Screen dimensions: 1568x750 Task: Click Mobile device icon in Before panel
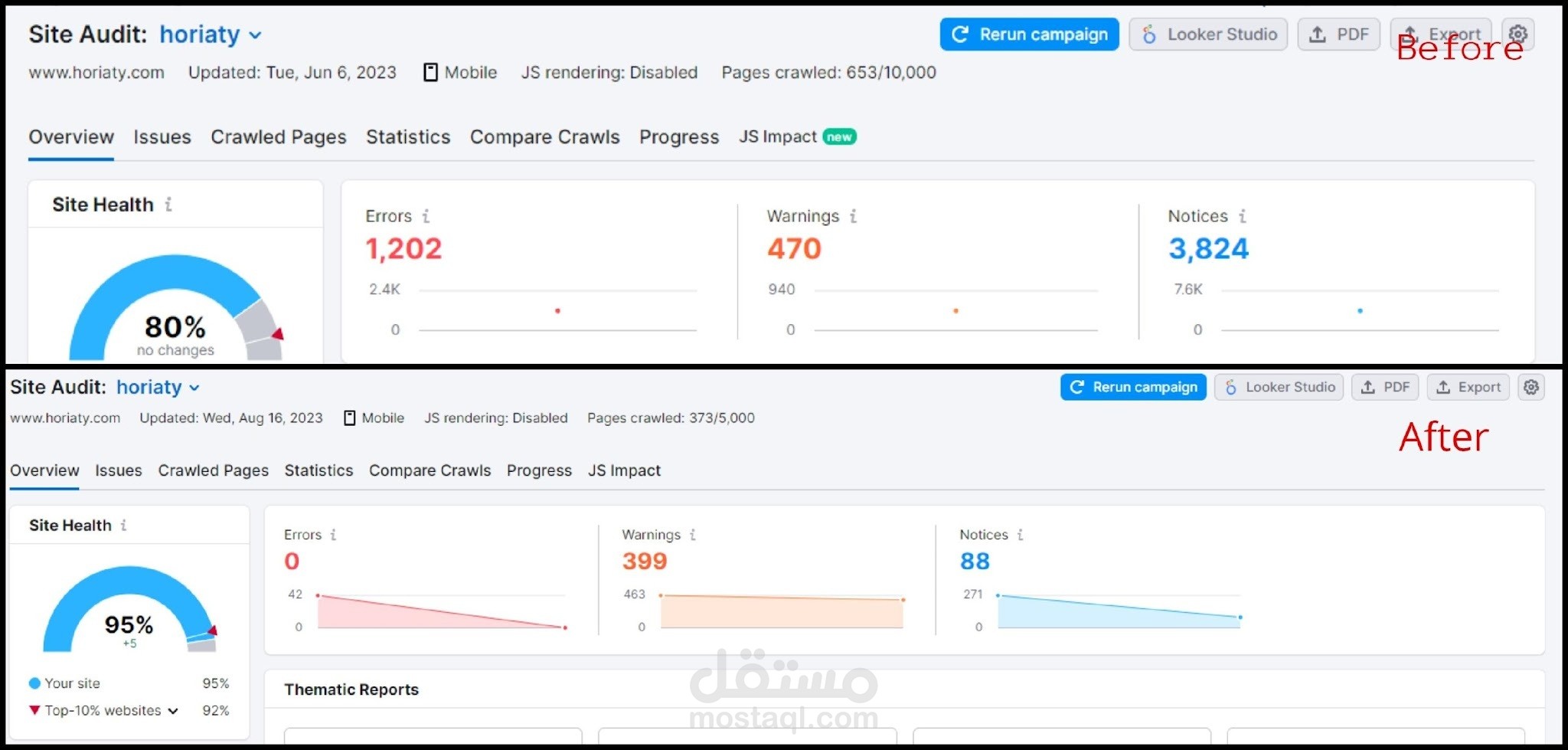(x=430, y=73)
